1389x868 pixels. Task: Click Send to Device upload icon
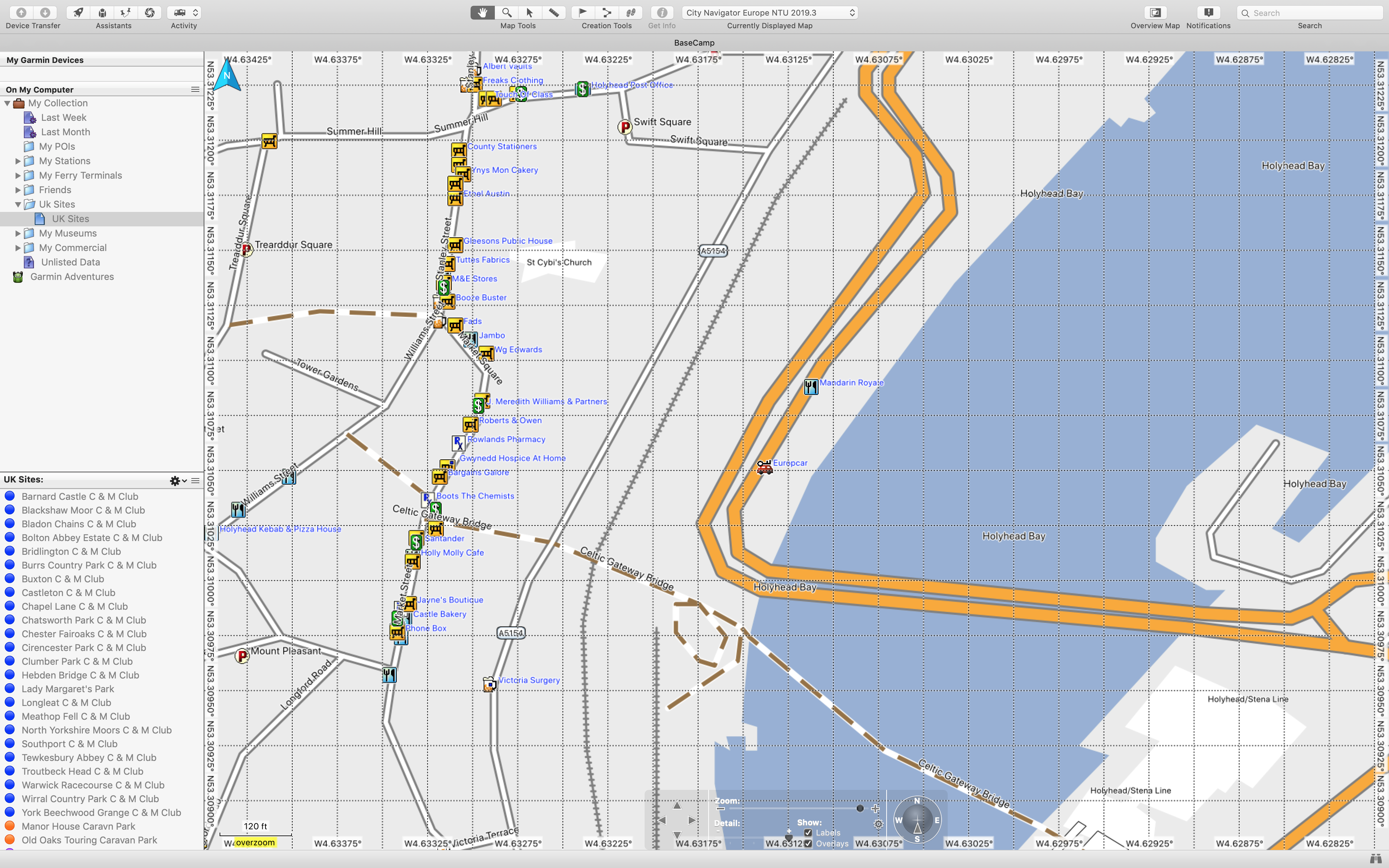pyautogui.click(x=21, y=13)
